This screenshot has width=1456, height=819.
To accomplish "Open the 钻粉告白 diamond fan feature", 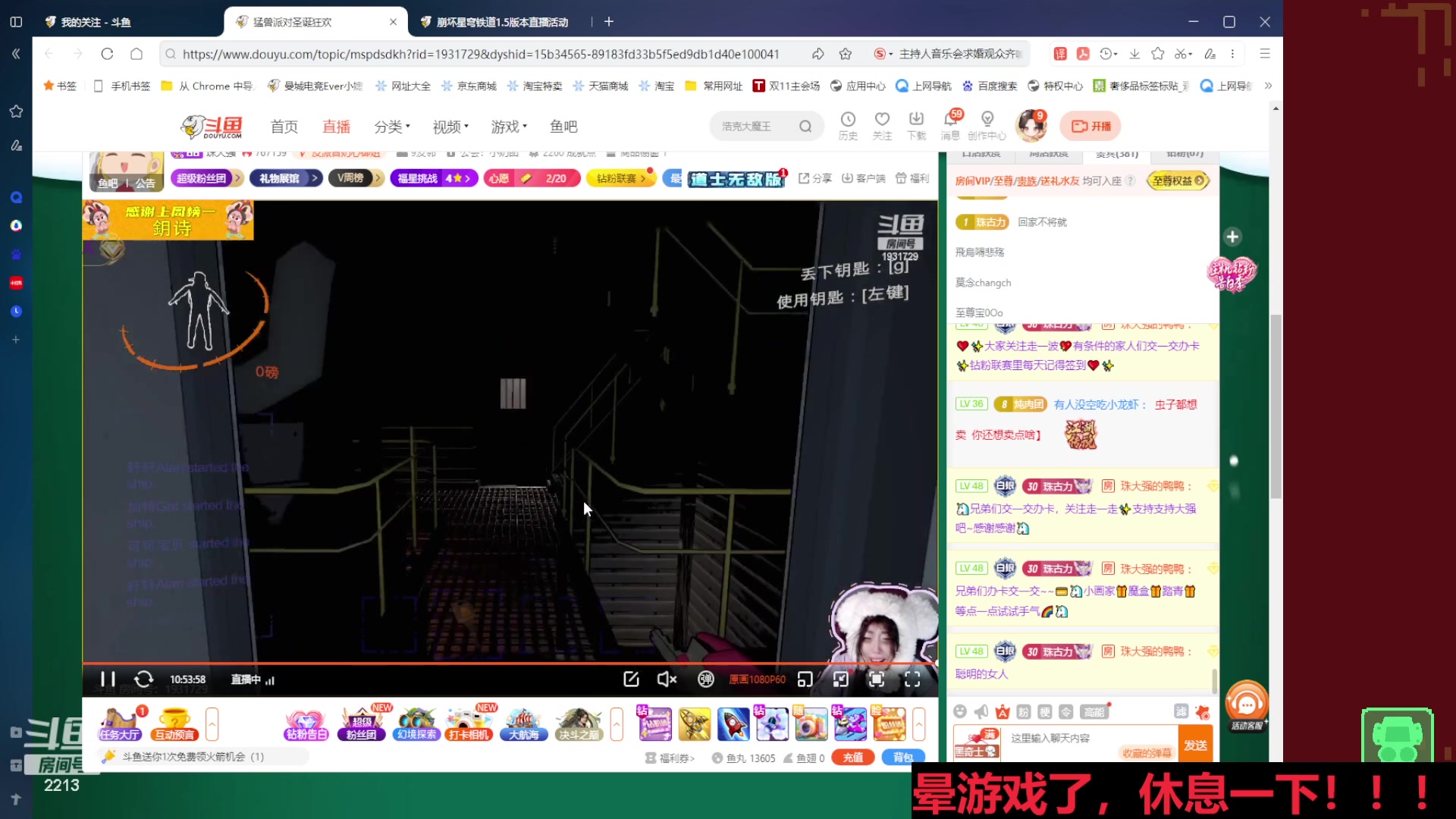I will (306, 724).
